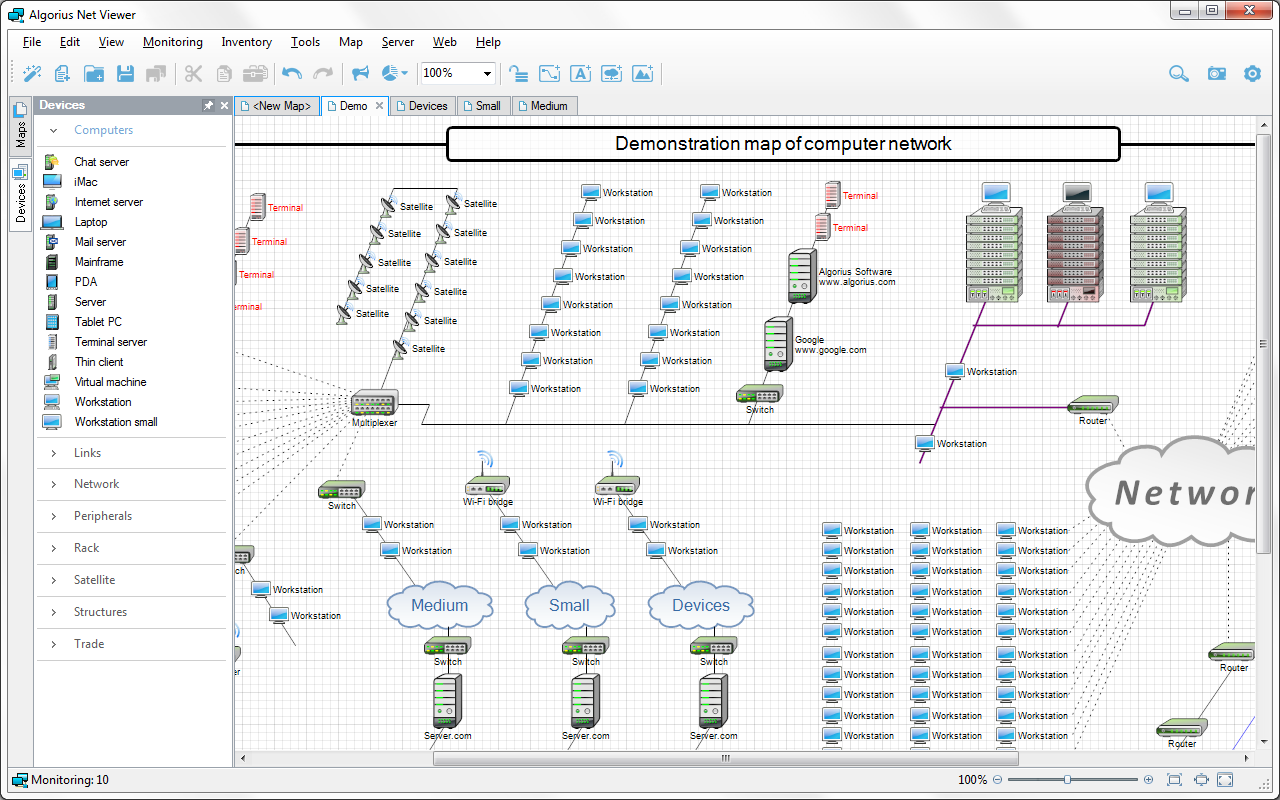Click the scissors cut icon

194,73
